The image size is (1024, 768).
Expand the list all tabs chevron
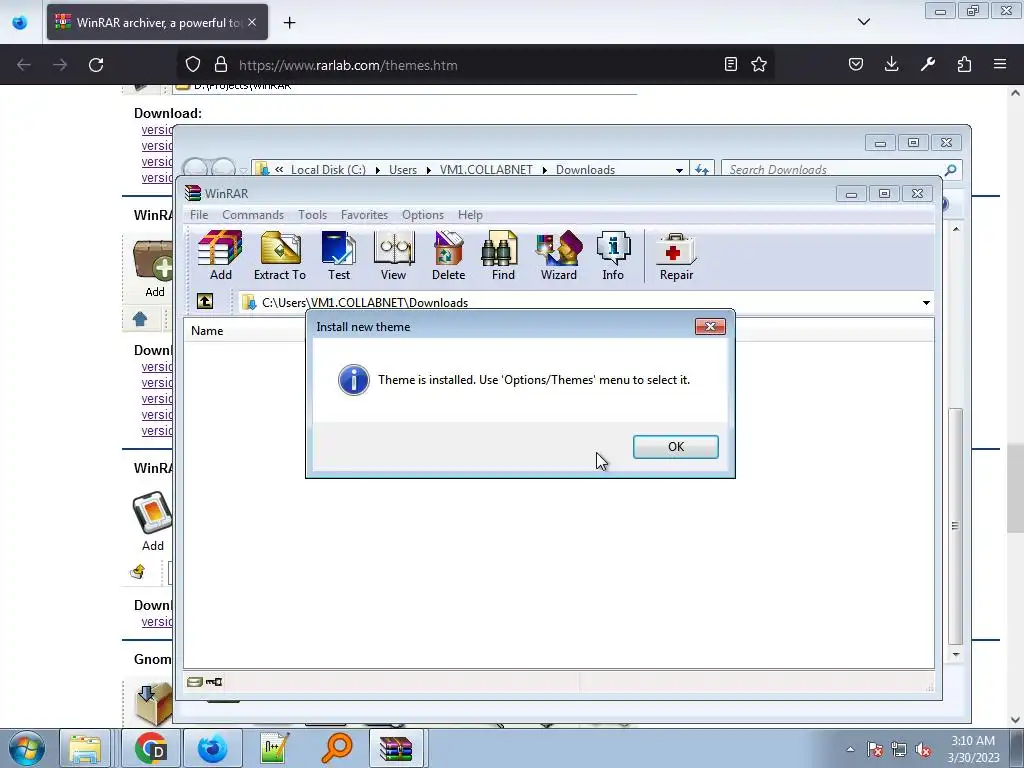coord(864,22)
